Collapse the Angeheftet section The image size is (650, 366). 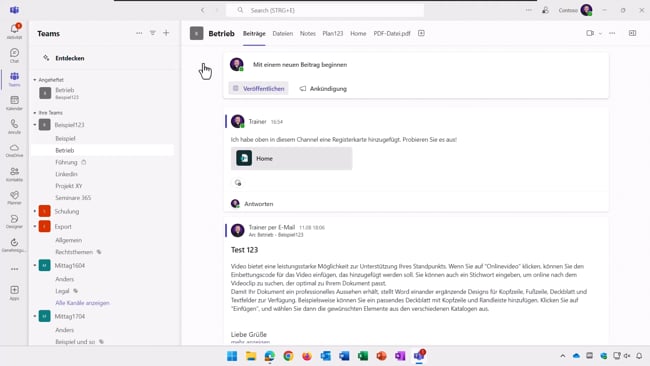[35, 80]
